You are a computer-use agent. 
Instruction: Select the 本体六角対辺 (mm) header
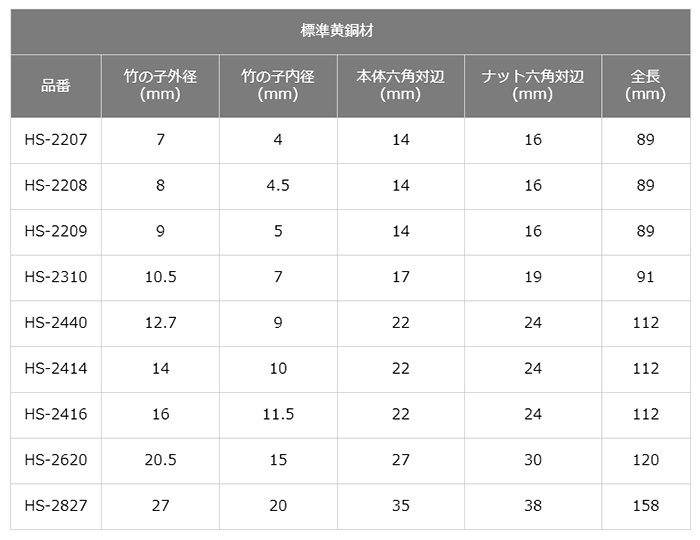tap(400, 85)
